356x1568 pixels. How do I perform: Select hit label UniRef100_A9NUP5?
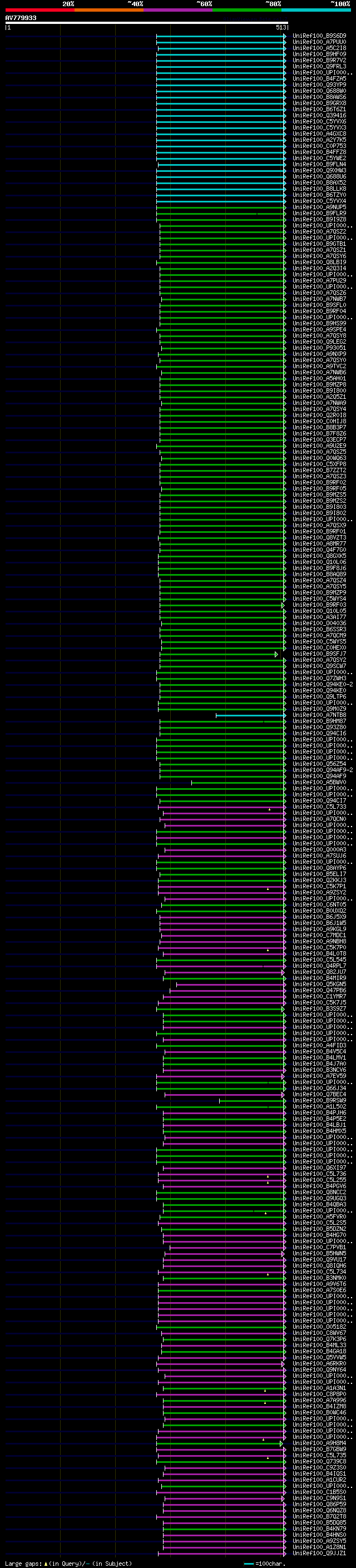[x=319, y=207]
